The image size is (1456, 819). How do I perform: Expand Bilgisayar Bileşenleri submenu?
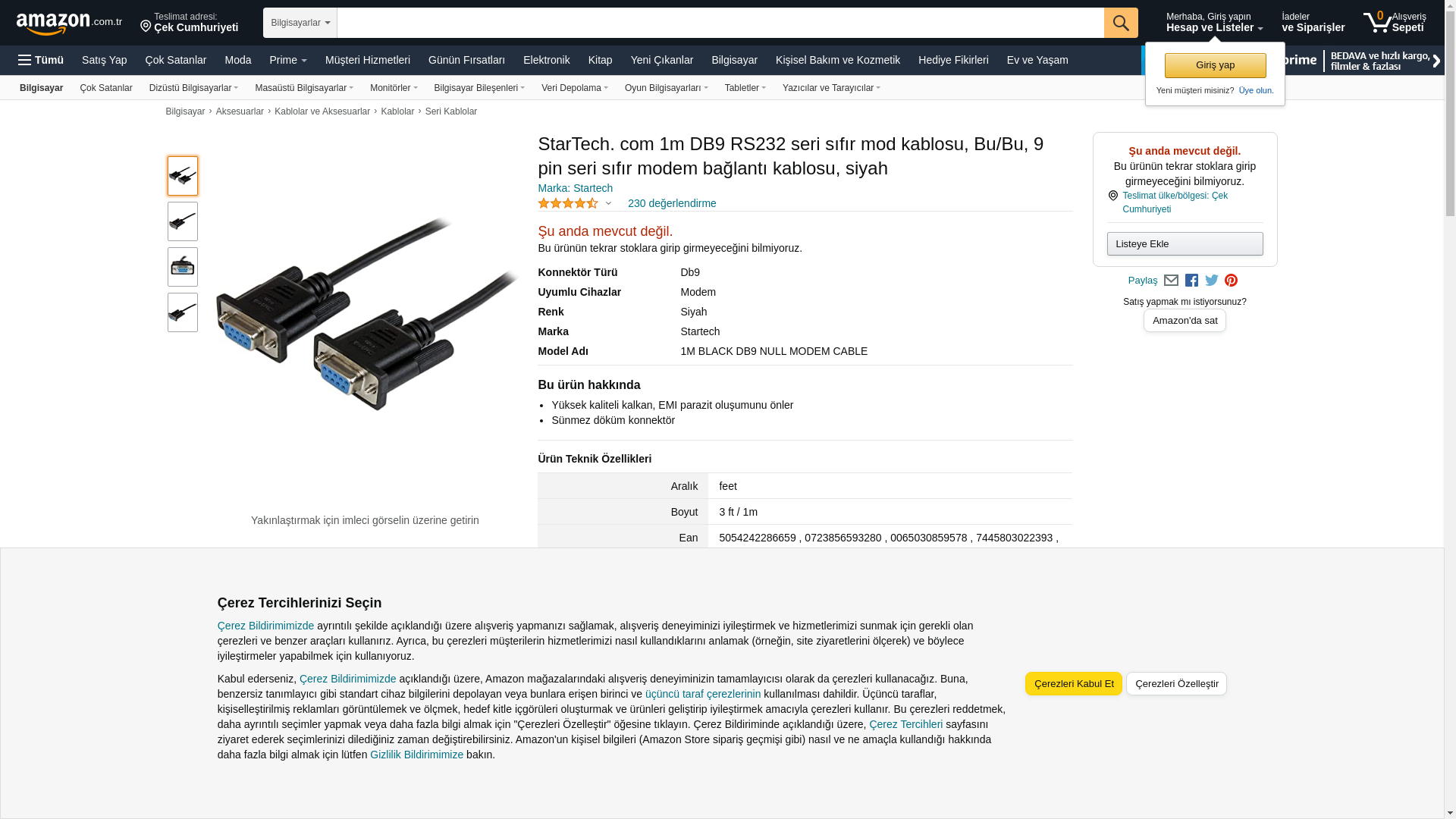(479, 88)
